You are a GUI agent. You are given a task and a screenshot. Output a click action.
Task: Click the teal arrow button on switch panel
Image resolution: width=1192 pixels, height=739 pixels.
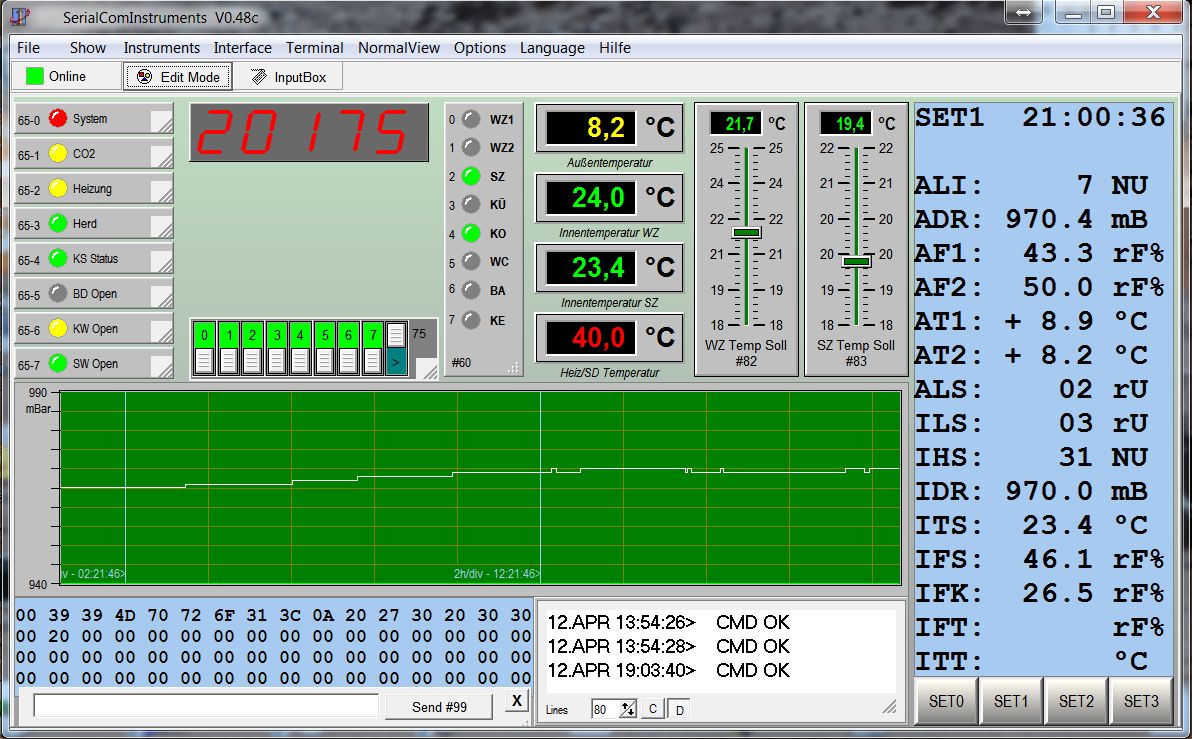(x=396, y=362)
